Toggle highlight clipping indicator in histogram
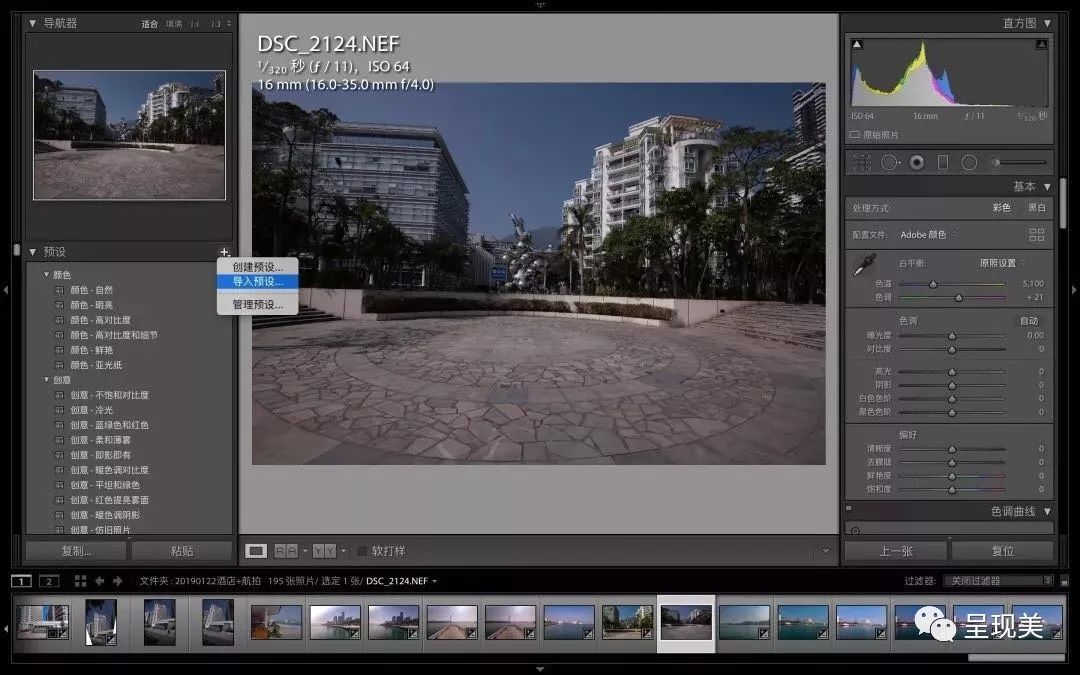 point(1041,45)
